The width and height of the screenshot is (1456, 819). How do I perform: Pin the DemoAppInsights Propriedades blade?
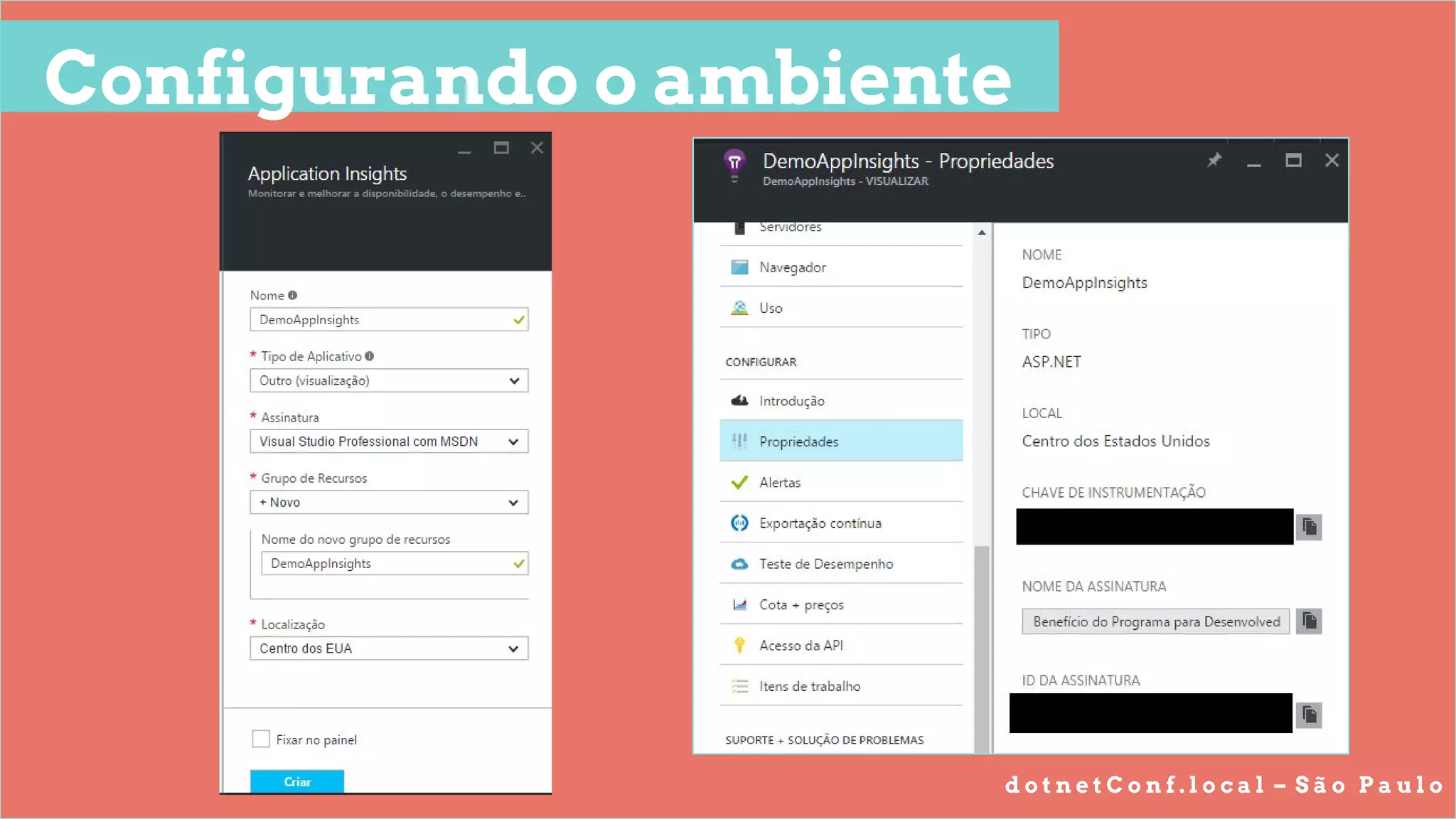click(x=1214, y=160)
